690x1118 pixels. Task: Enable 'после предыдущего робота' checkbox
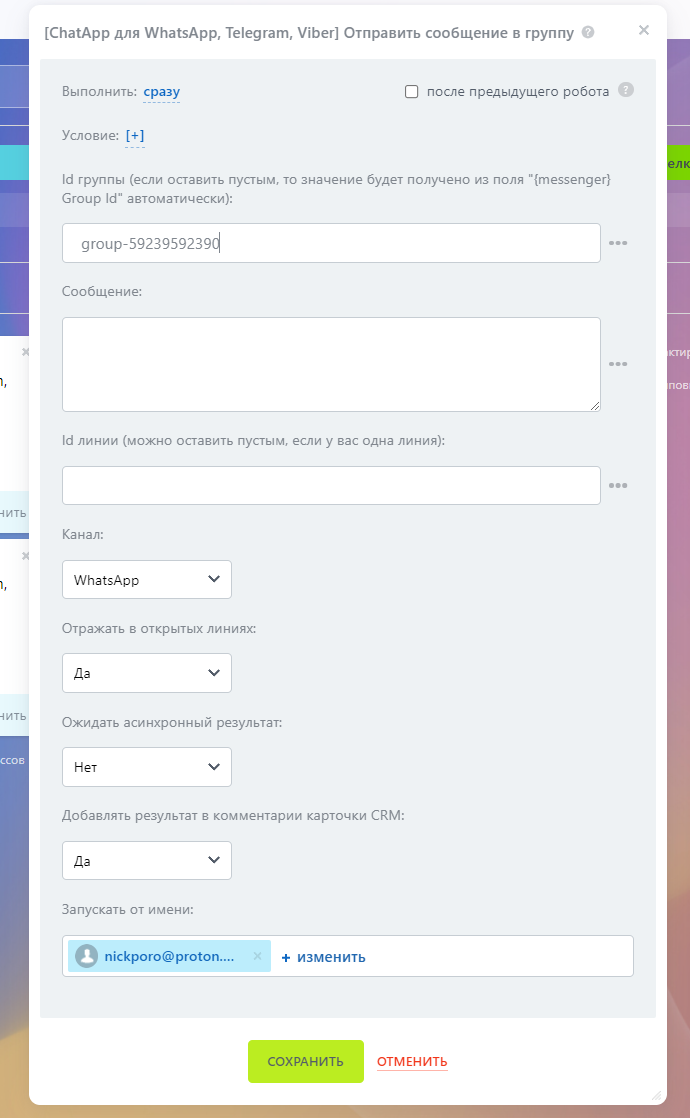(x=411, y=92)
